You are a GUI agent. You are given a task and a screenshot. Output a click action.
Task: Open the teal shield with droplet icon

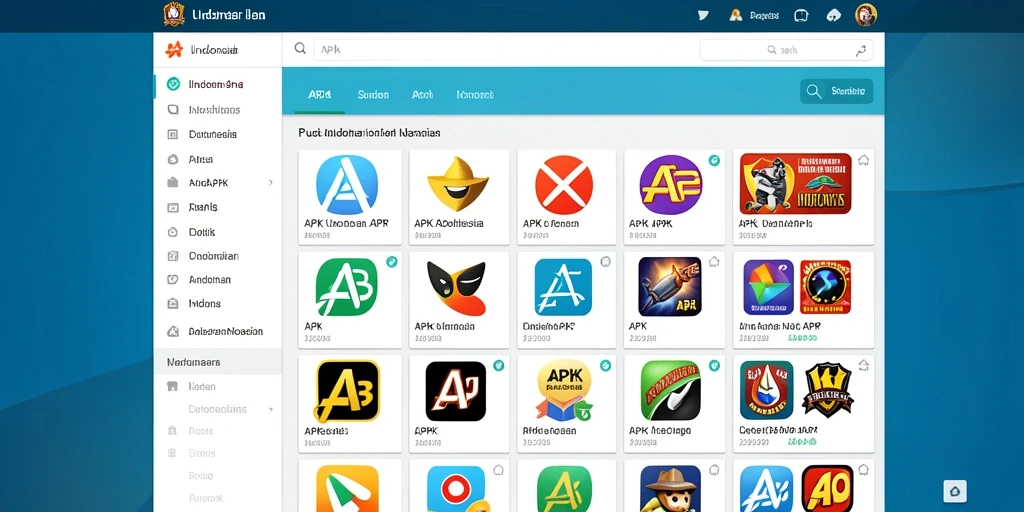(x=767, y=390)
